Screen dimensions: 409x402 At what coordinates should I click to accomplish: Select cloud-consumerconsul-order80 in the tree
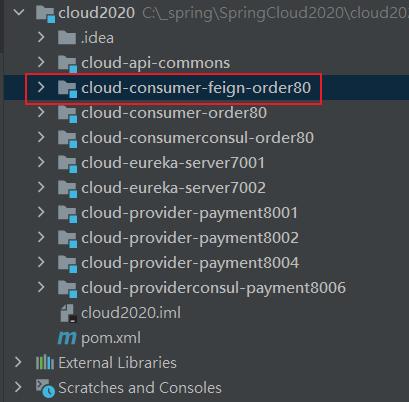click(197, 138)
